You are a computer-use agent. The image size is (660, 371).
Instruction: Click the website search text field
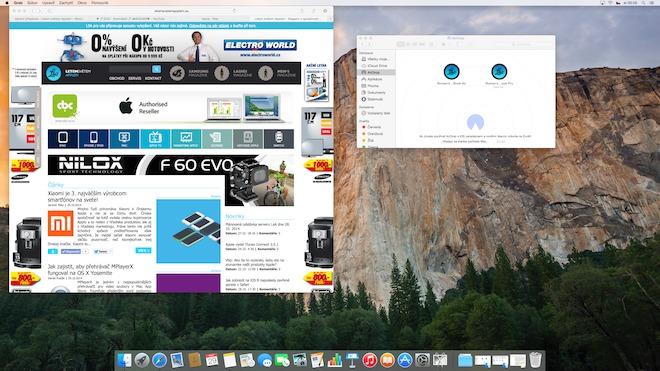click(130, 69)
